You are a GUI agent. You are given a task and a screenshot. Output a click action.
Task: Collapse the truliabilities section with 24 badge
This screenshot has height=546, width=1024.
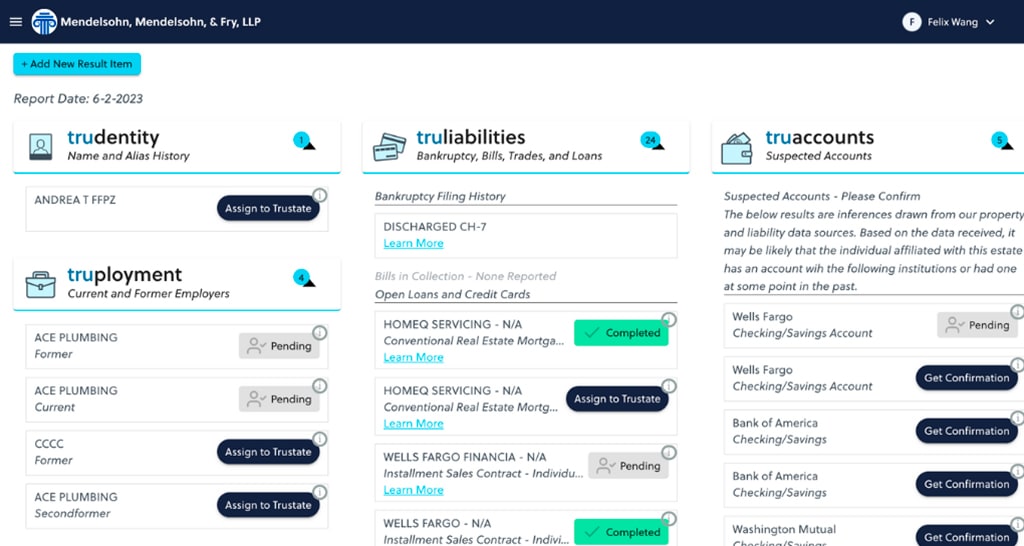(x=652, y=141)
